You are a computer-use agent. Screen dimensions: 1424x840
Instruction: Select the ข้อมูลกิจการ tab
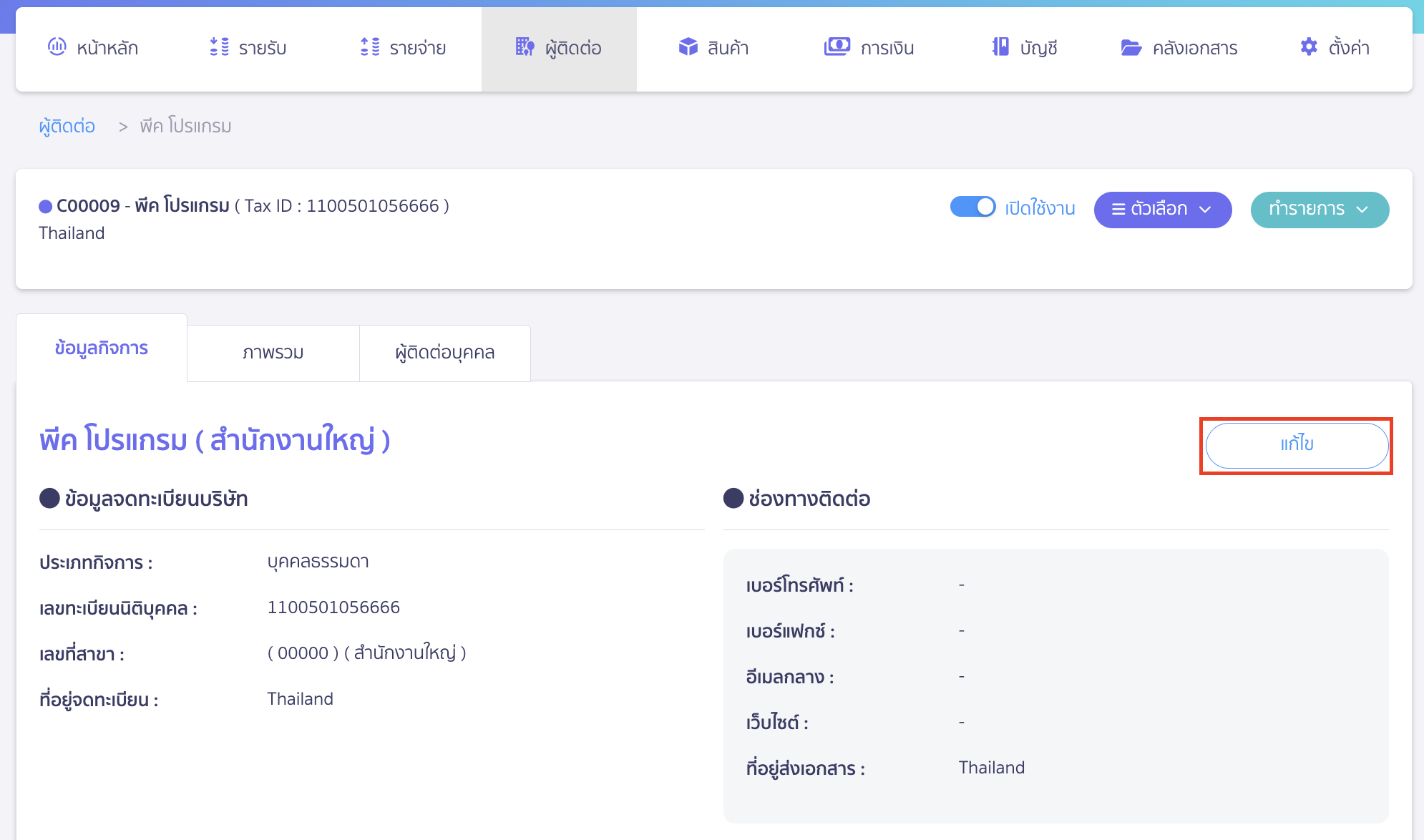point(102,348)
